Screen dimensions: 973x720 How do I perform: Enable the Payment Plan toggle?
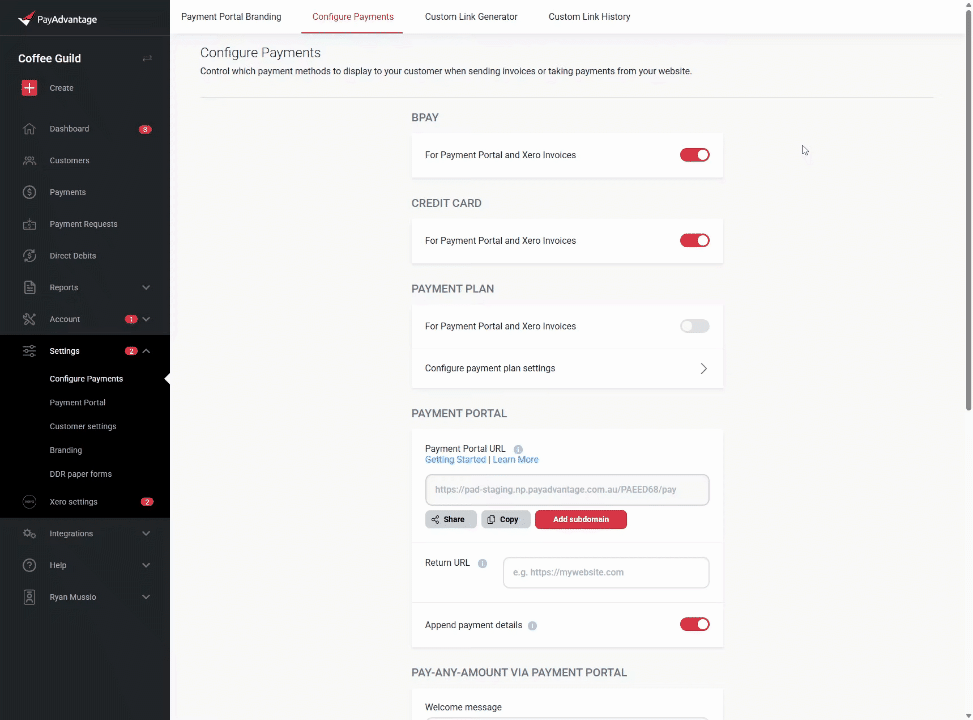(694, 326)
